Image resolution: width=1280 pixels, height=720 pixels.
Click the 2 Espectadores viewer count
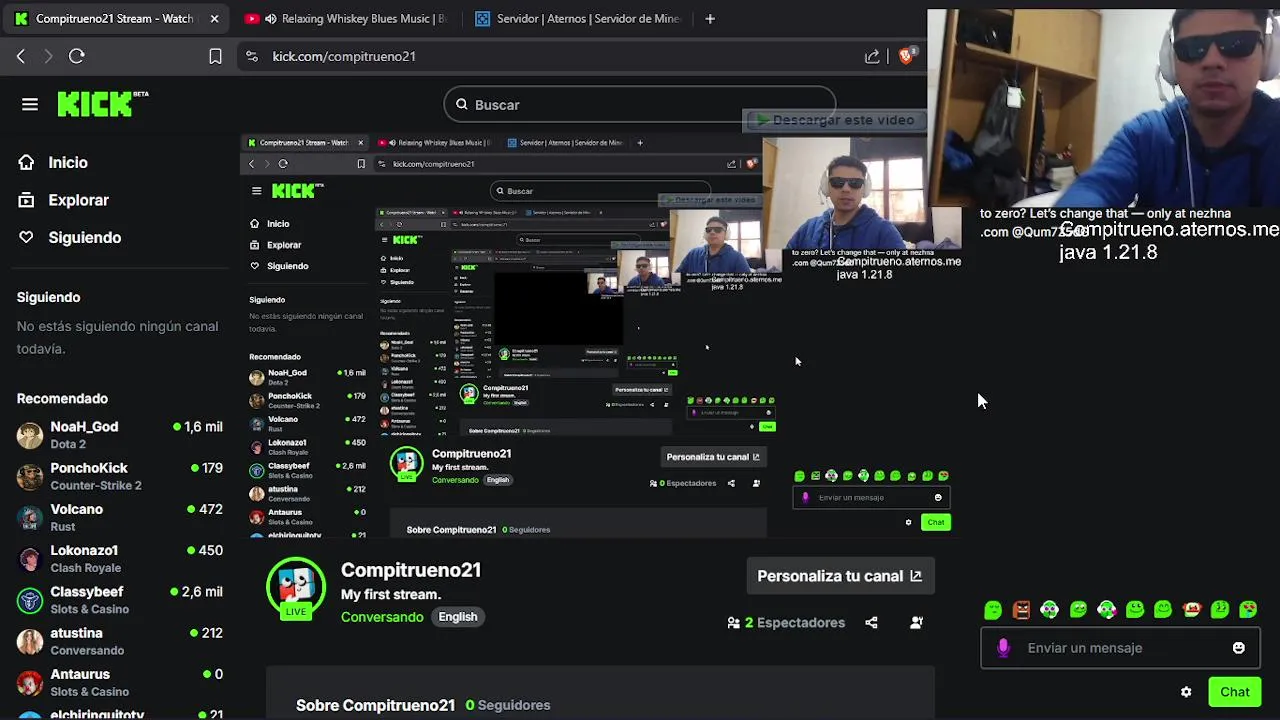(x=786, y=623)
